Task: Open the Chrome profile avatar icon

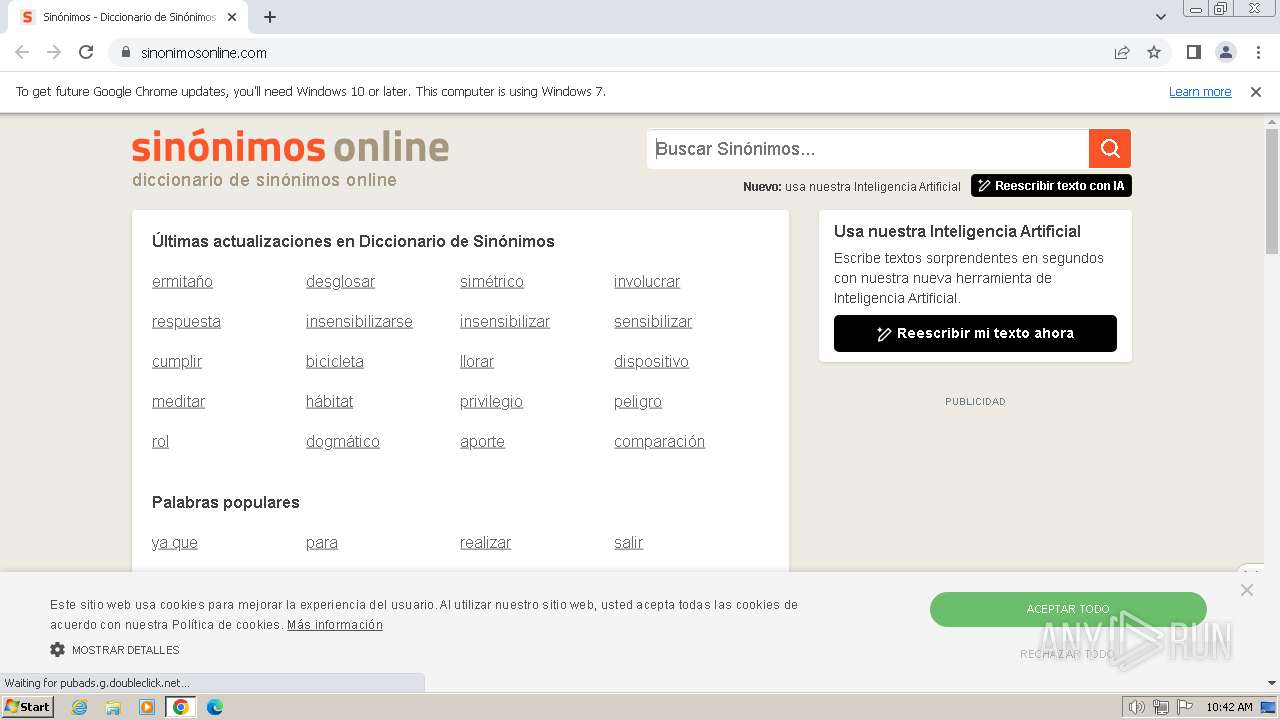Action: tap(1225, 52)
